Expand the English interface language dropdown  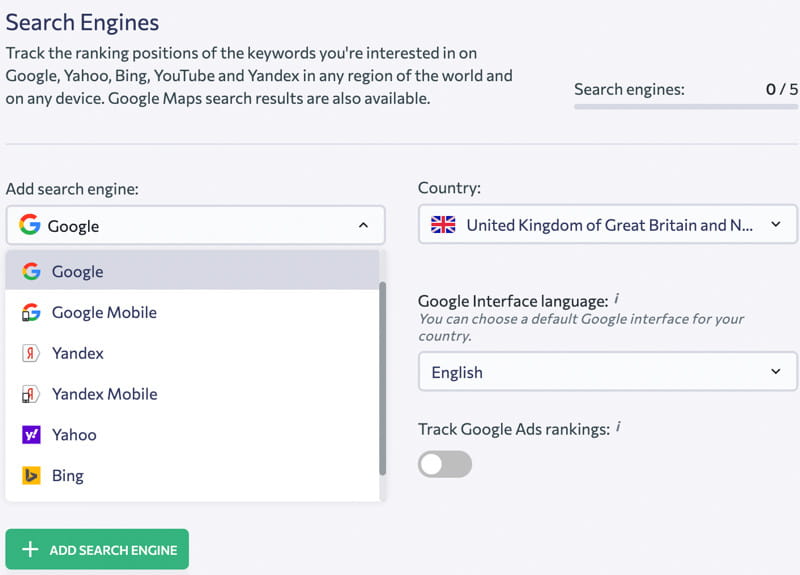[607, 371]
